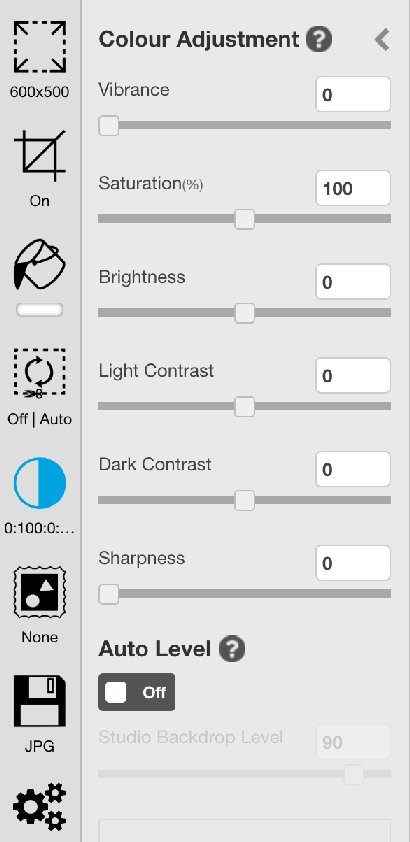Click the Saturation value field showing 100
Viewport: 410px width, 842px height.
353,188
